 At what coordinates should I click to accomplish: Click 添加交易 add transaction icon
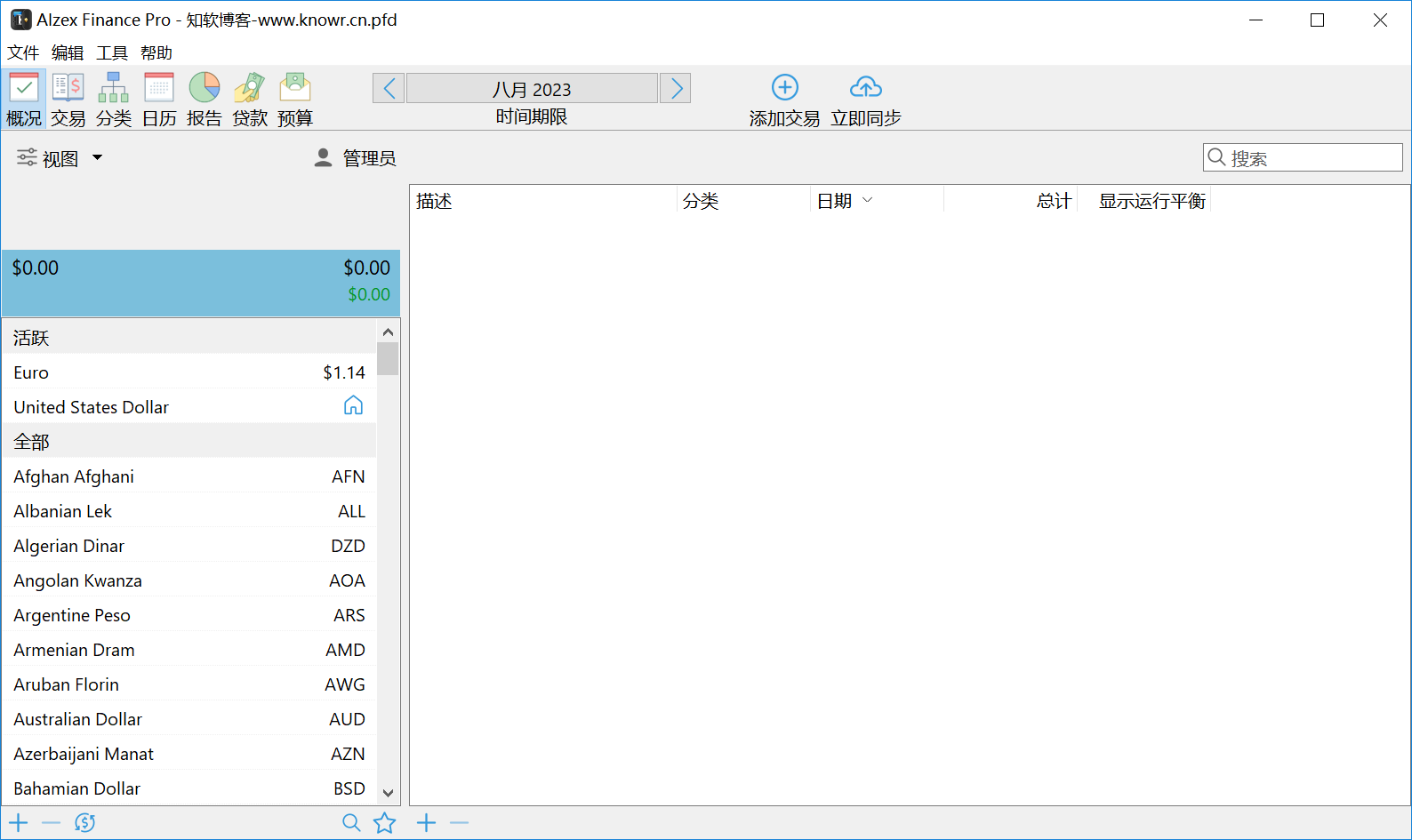(x=784, y=88)
